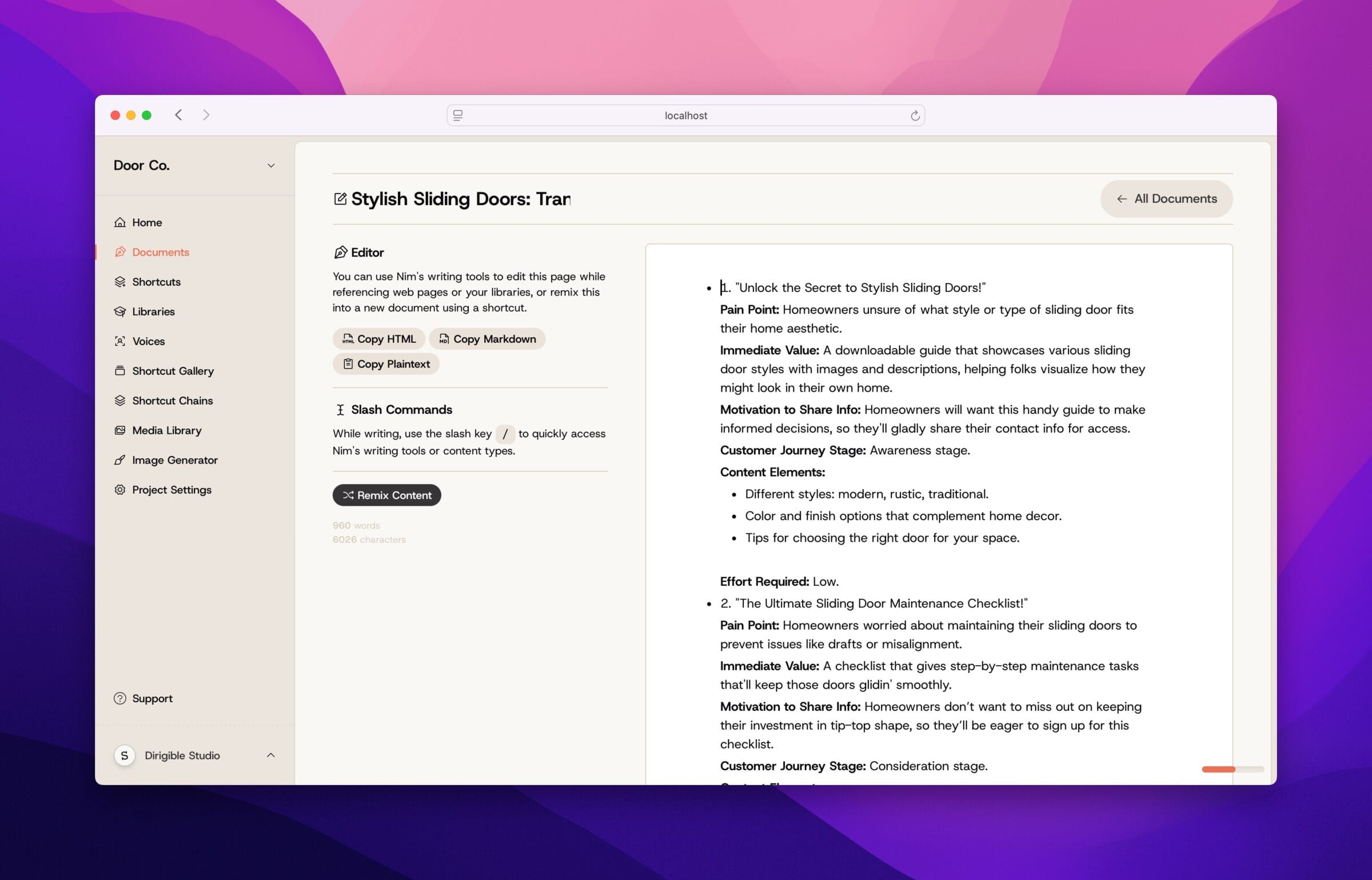The image size is (1372, 880).
Task: Click Copy HTML button
Action: click(378, 338)
